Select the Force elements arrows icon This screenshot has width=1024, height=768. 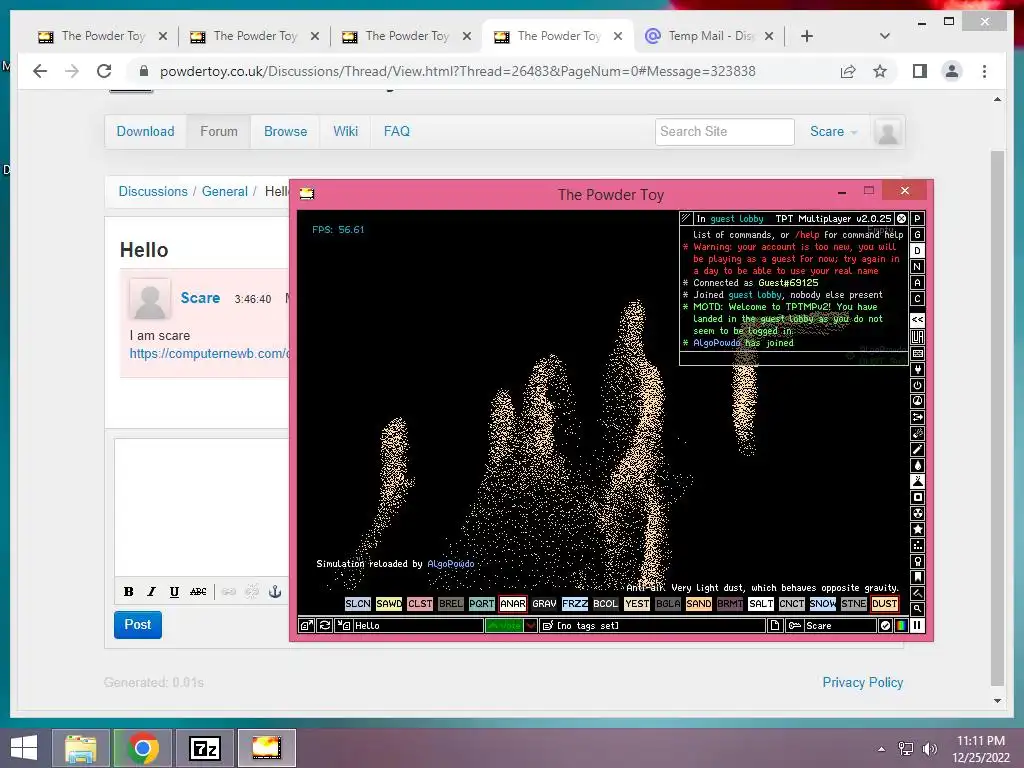pos(918,417)
